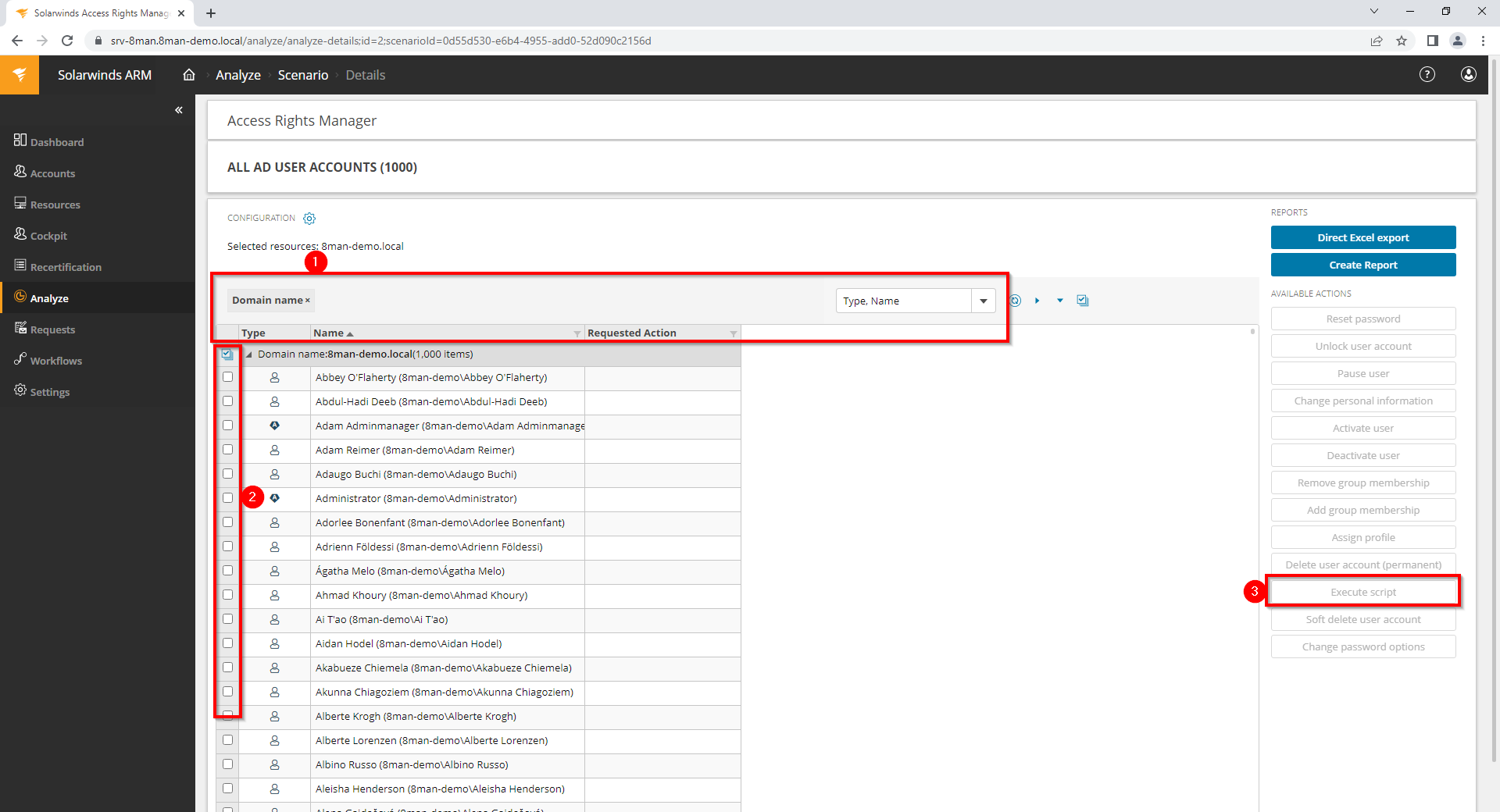Click the Create Report button
This screenshot has width=1500, height=812.
1363,265
